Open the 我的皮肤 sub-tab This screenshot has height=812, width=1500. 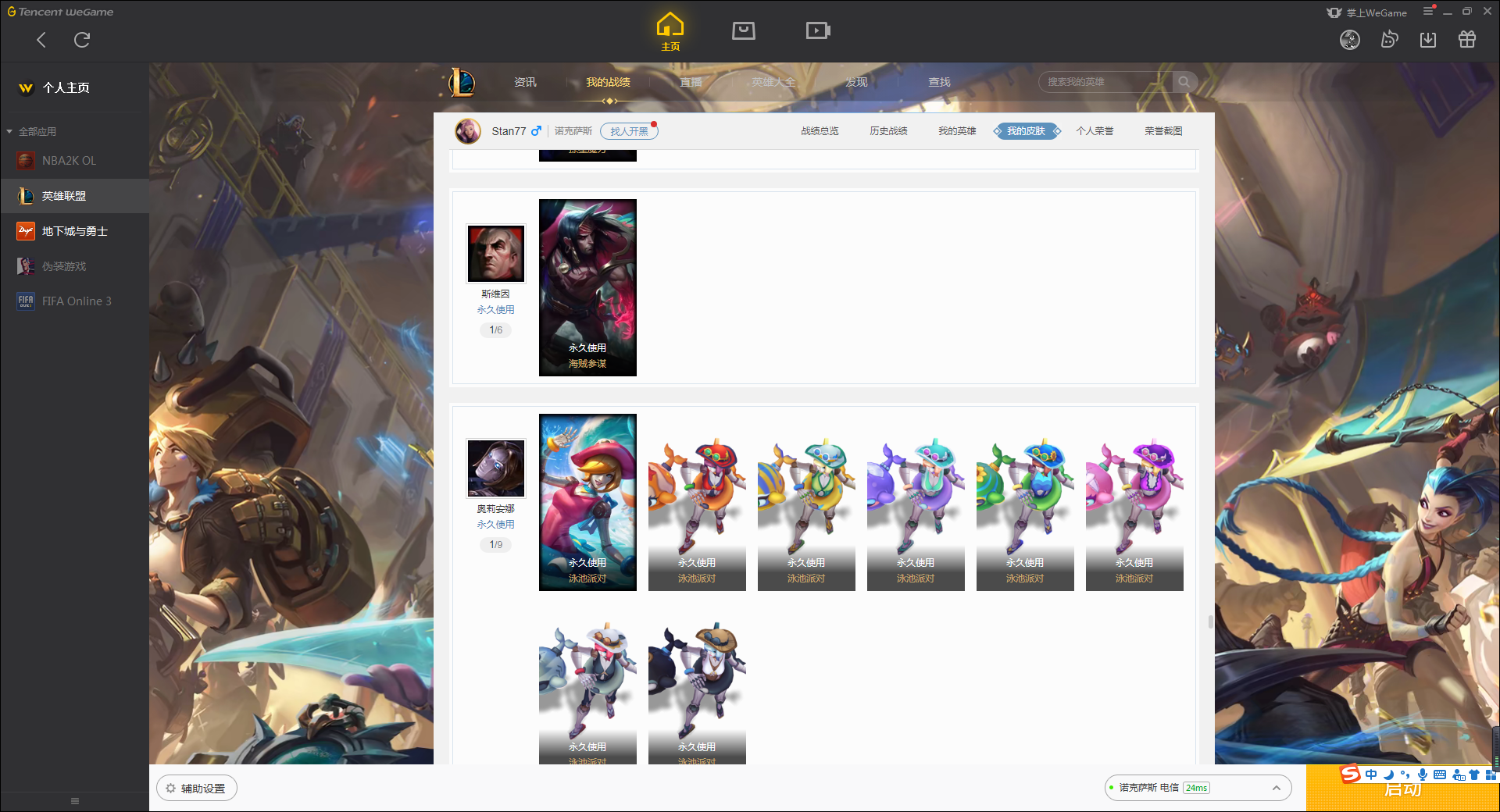click(1027, 131)
